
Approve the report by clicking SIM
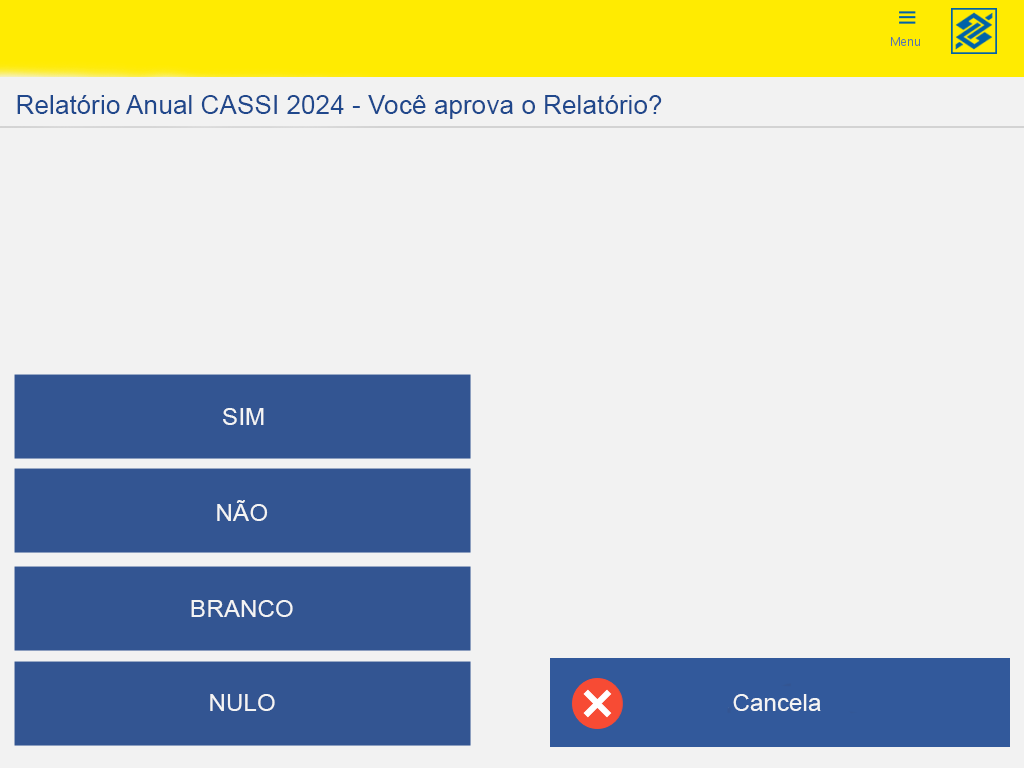242,417
